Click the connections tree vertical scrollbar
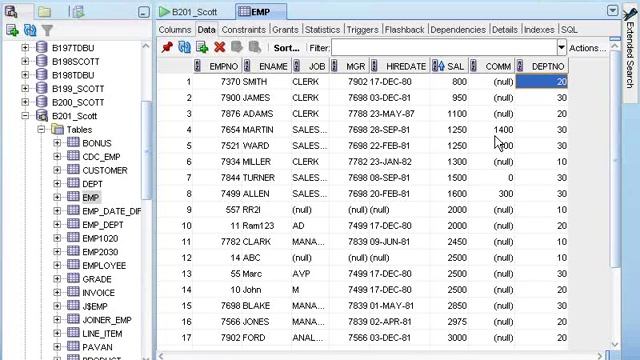Image resolution: width=640 pixels, height=360 pixels. pyautogui.click(x=146, y=151)
